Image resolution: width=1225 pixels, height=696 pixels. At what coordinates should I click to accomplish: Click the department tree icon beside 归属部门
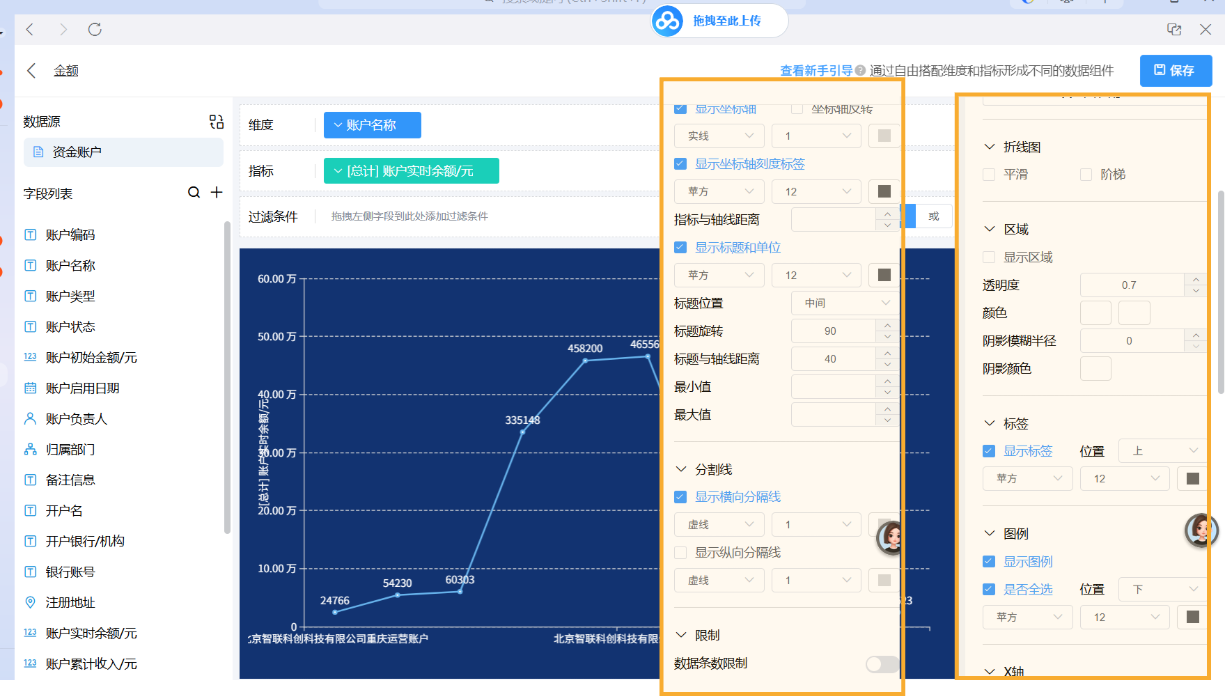30,450
